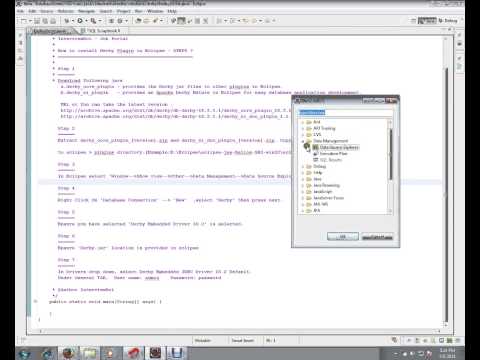This screenshot has height=360, width=480.
Task: Switch to the Java perspective button
Action: [427, 21]
